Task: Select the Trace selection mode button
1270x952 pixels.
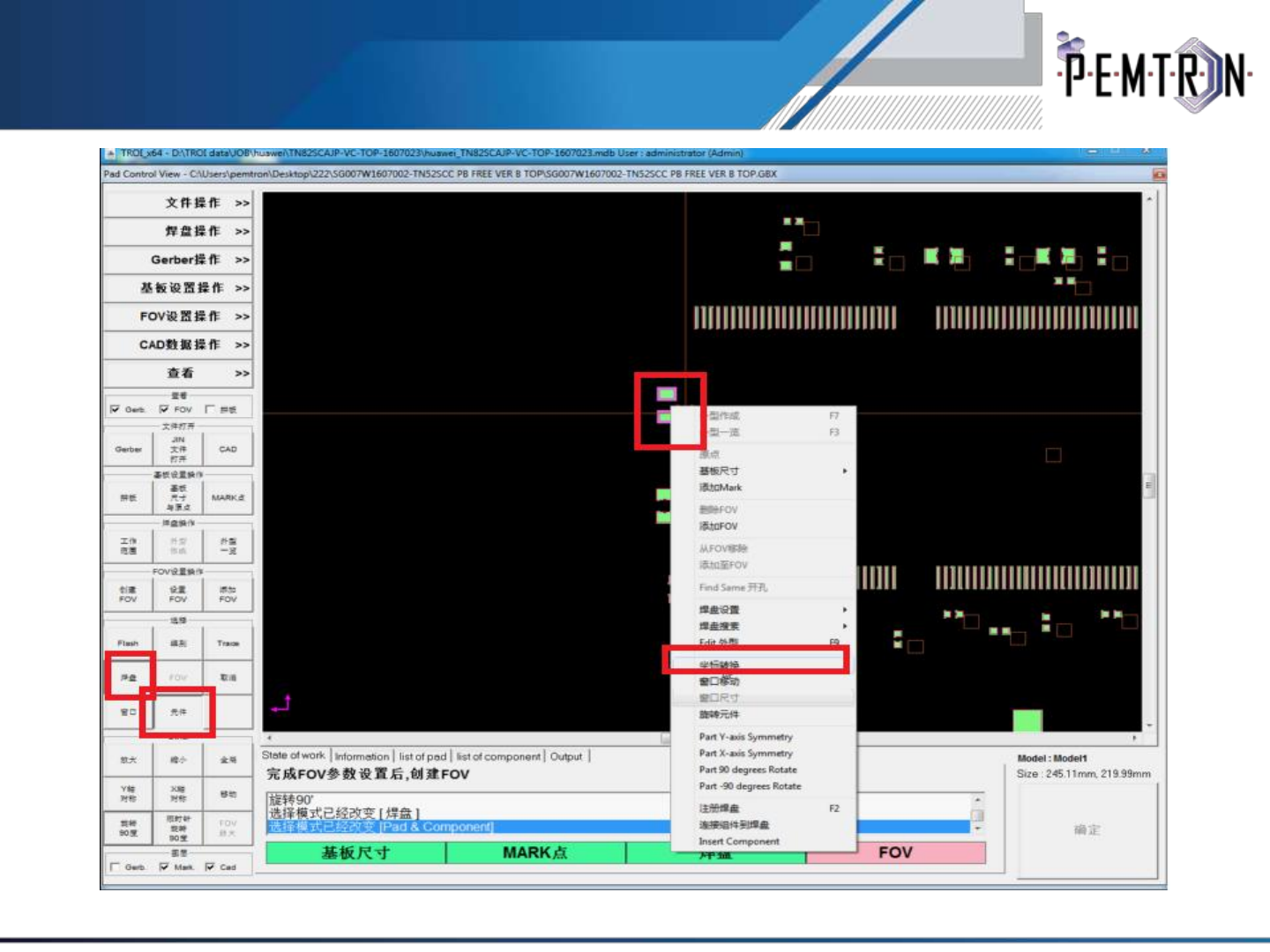Action: coord(228,643)
